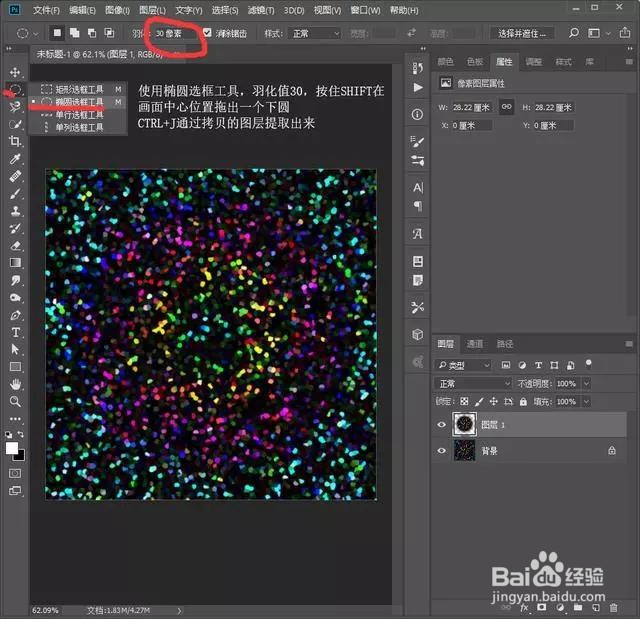Change screen mode button

pos(15,490)
